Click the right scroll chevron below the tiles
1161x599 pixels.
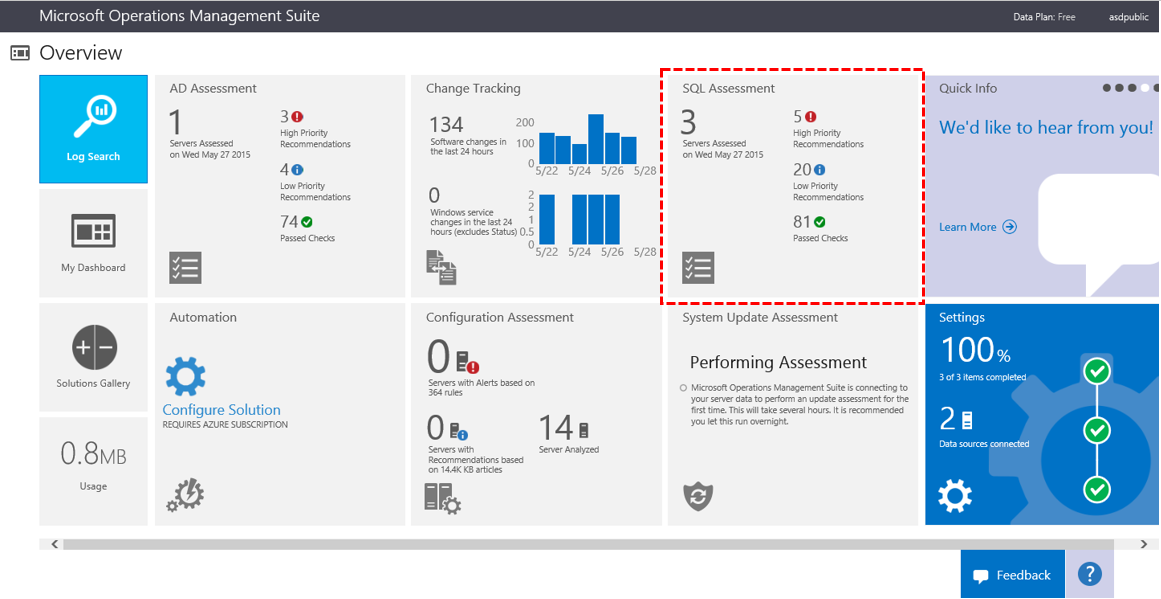[1143, 543]
